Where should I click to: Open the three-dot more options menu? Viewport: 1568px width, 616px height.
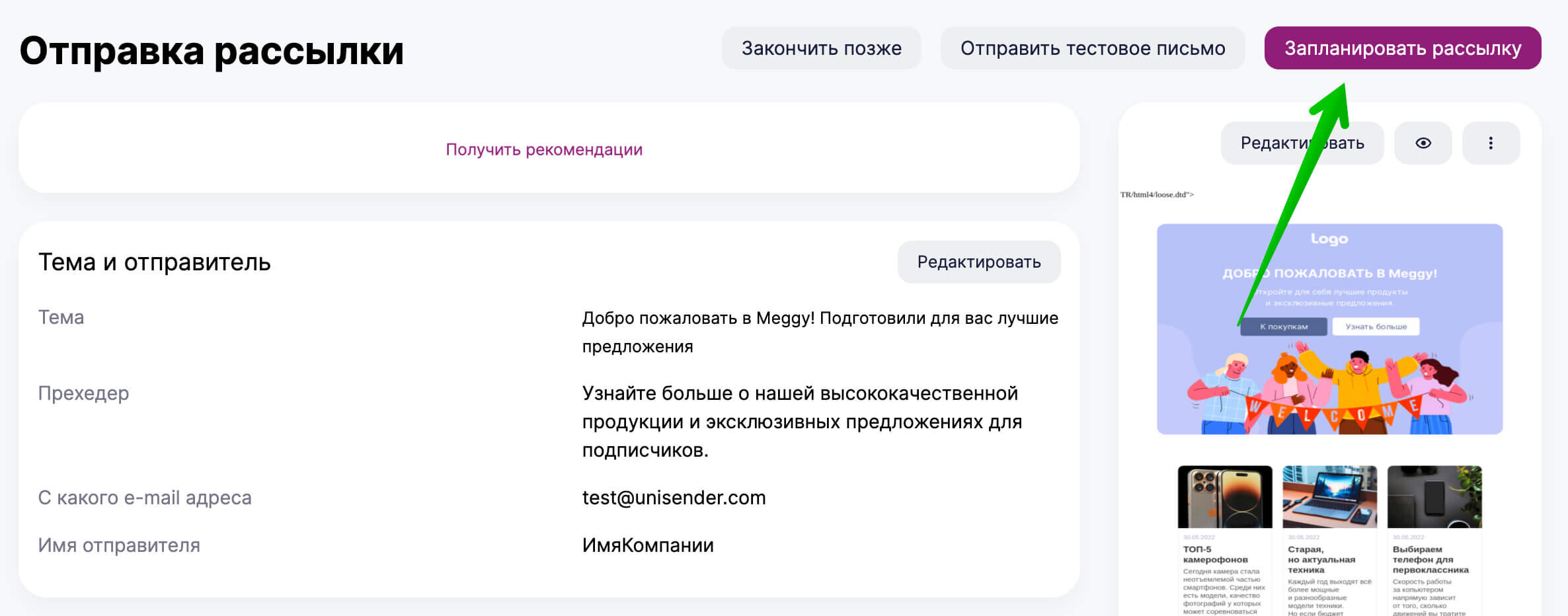1491,143
